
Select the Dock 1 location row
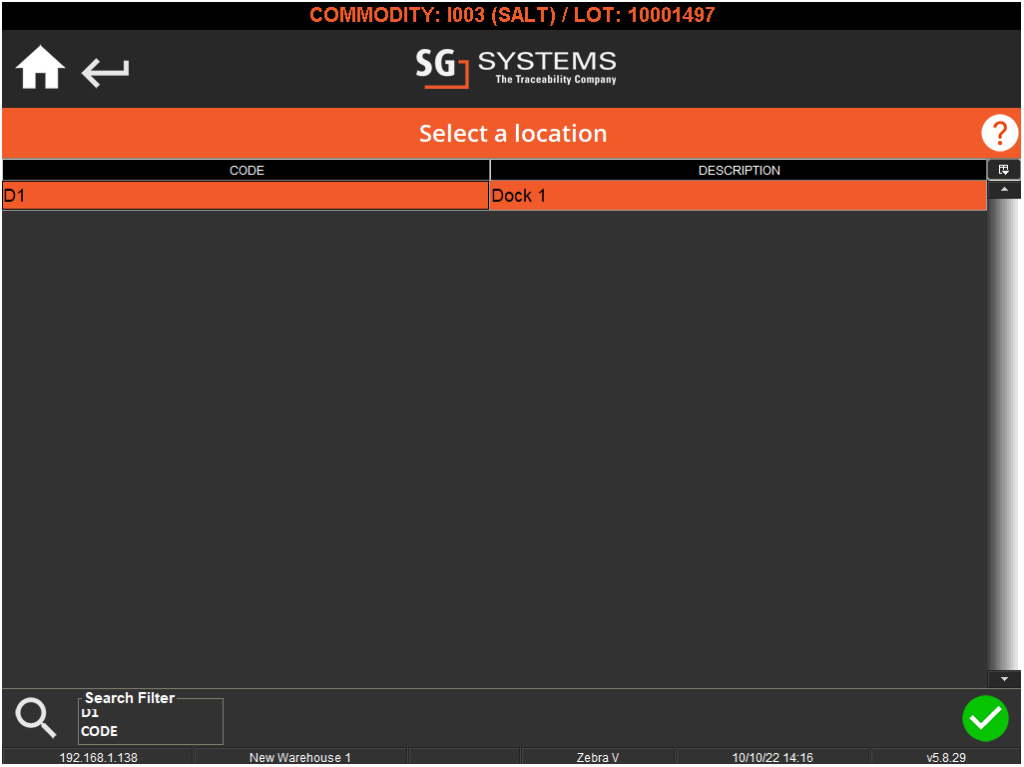[739, 195]
